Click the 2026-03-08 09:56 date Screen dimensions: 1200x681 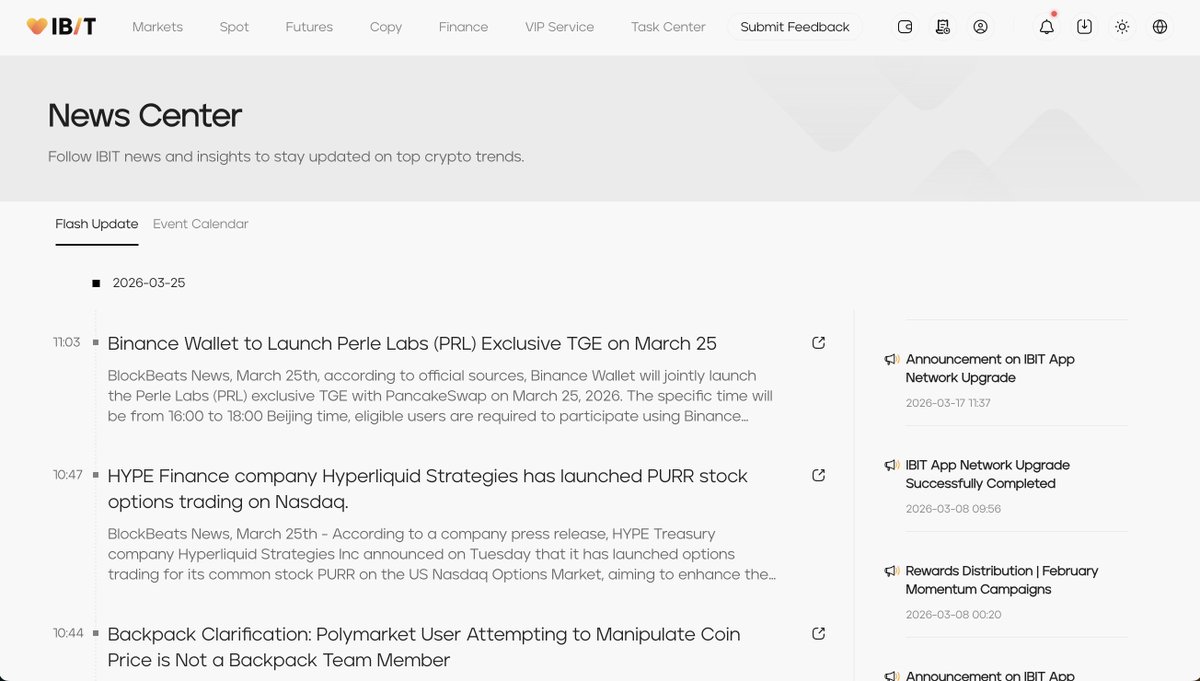point(953,509)
